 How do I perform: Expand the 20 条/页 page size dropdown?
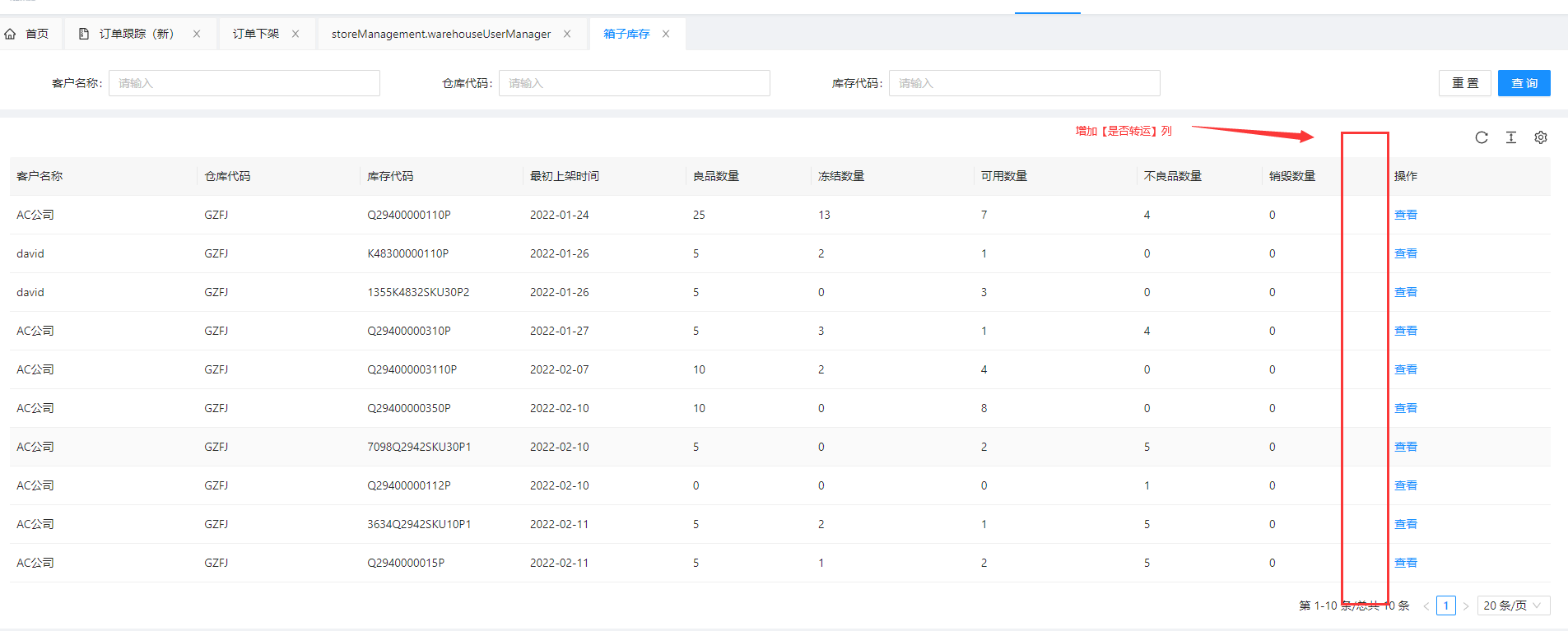1513,605
